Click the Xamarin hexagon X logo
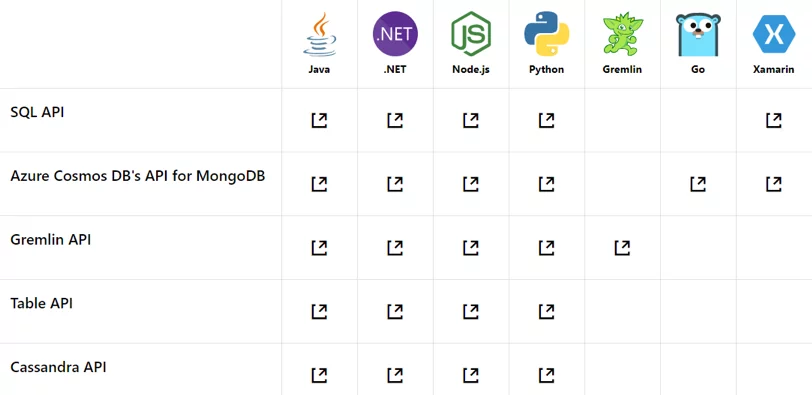This screenshot has width=812, height=395. click(x=774, y=34)
